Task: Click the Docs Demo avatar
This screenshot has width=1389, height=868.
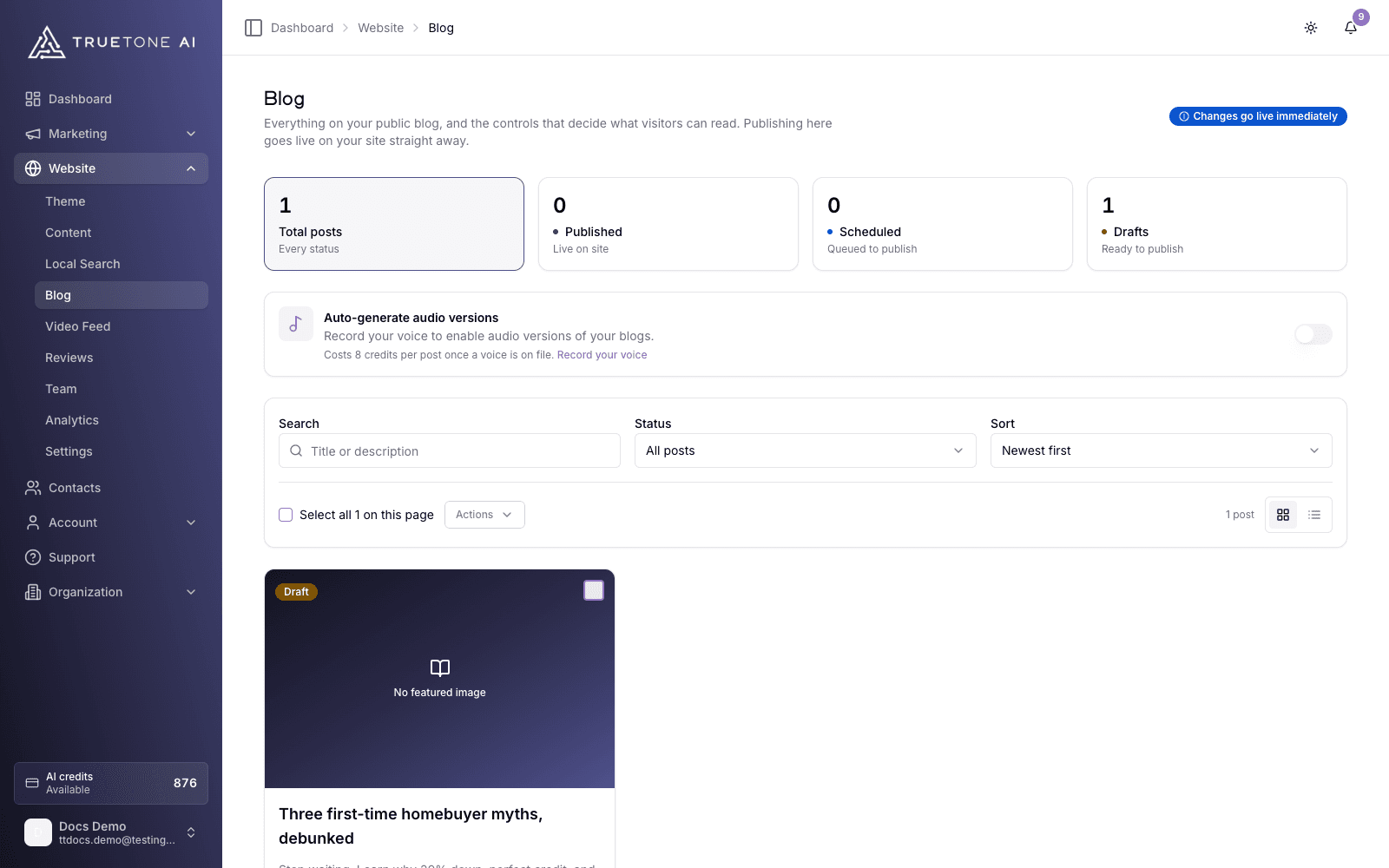Action: (x=38, y=833)
